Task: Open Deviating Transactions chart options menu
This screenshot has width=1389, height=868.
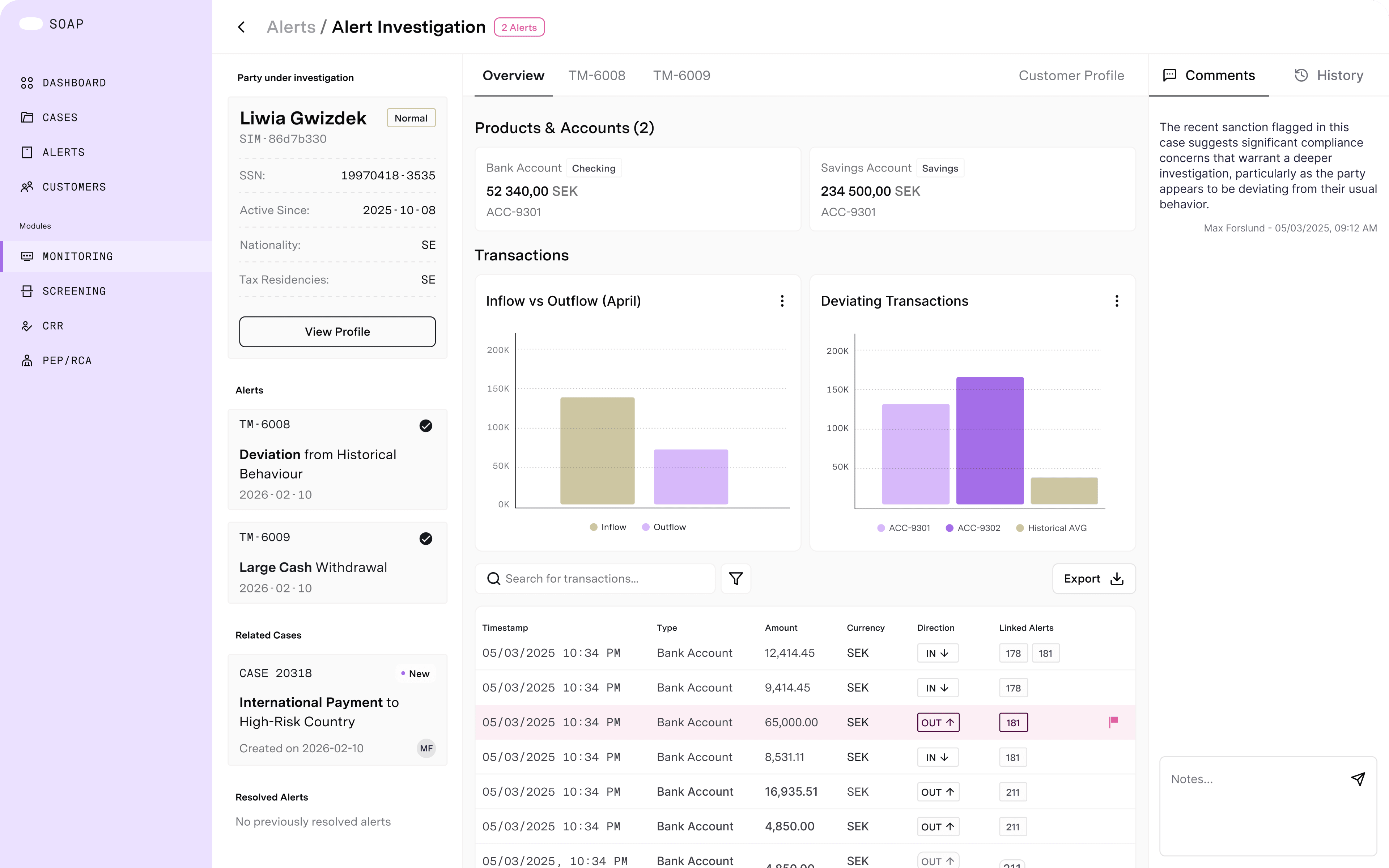Action: point(1116,301)
